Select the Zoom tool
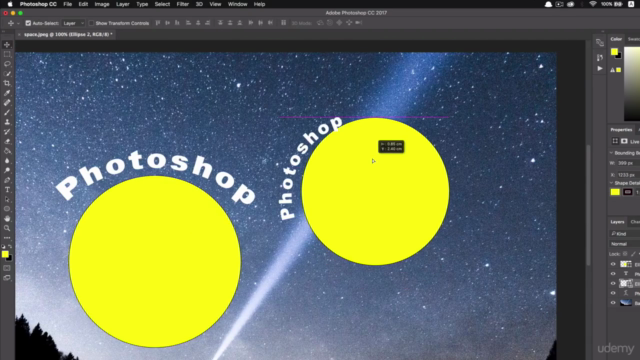 [7, 228]
